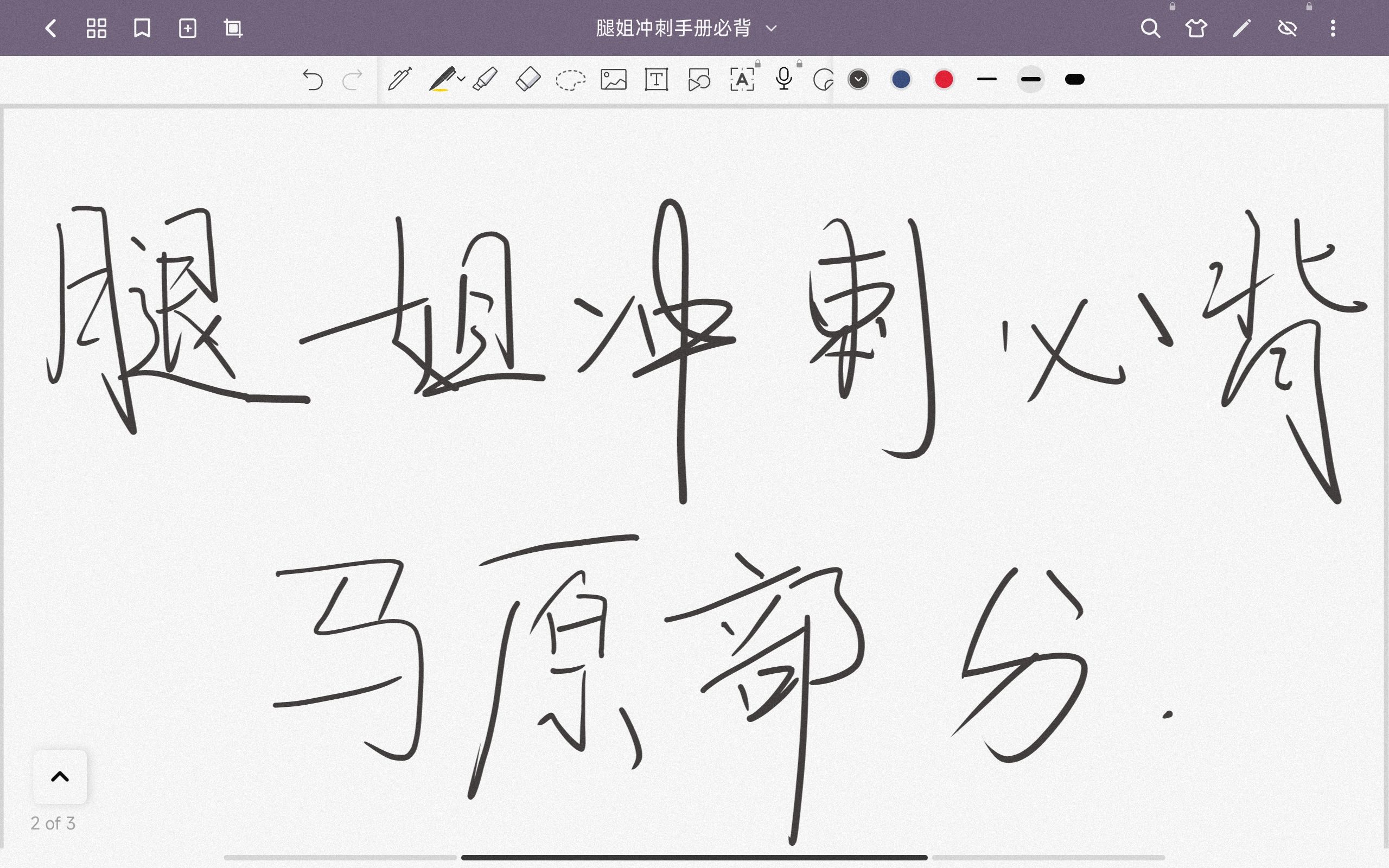Screen dimensions: 1389x868
Task: Choose the dark gray pen color
Action: [858, 79]
